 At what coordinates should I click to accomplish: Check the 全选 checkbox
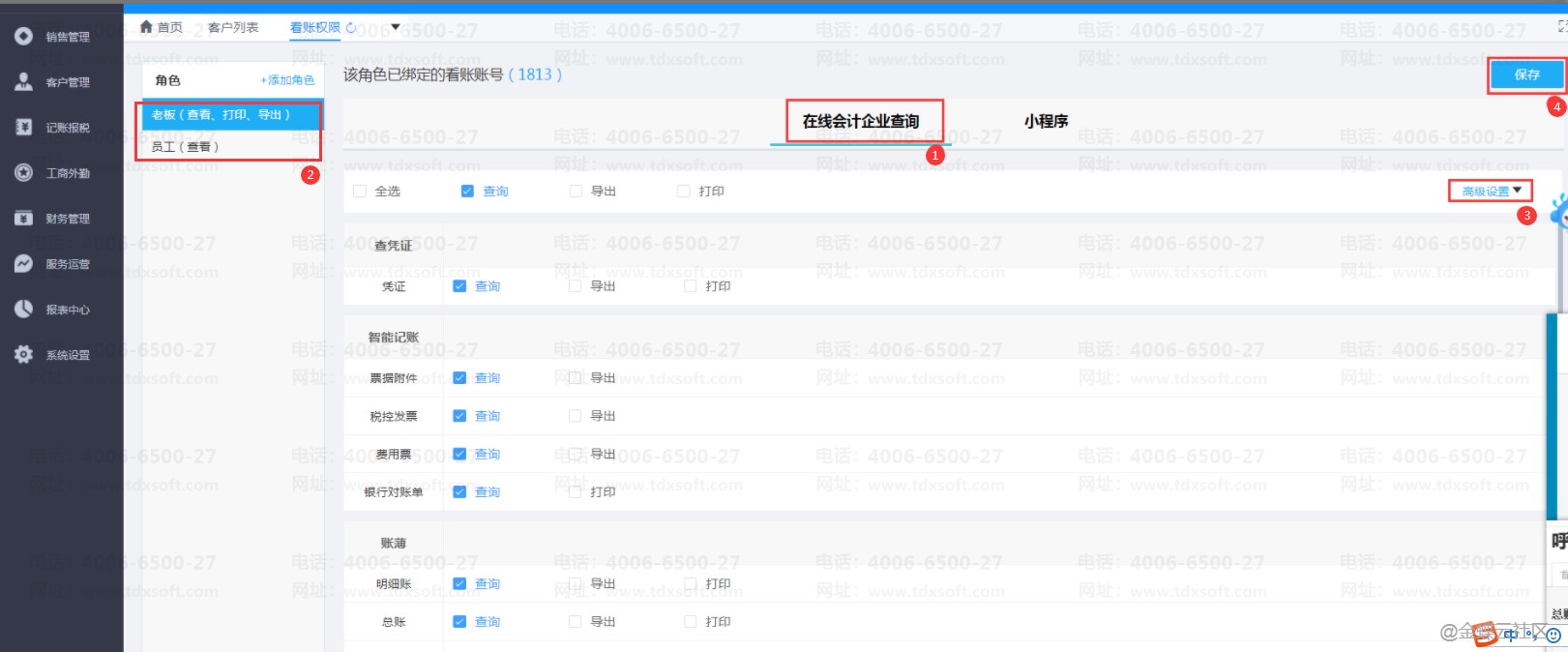(x=361, y=192)
